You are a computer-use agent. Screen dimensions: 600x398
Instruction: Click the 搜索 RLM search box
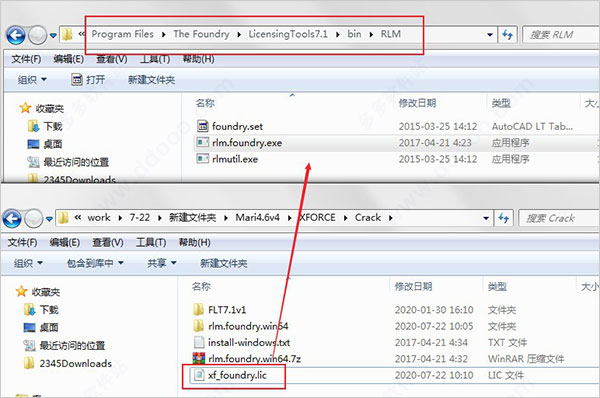point(561,35)
